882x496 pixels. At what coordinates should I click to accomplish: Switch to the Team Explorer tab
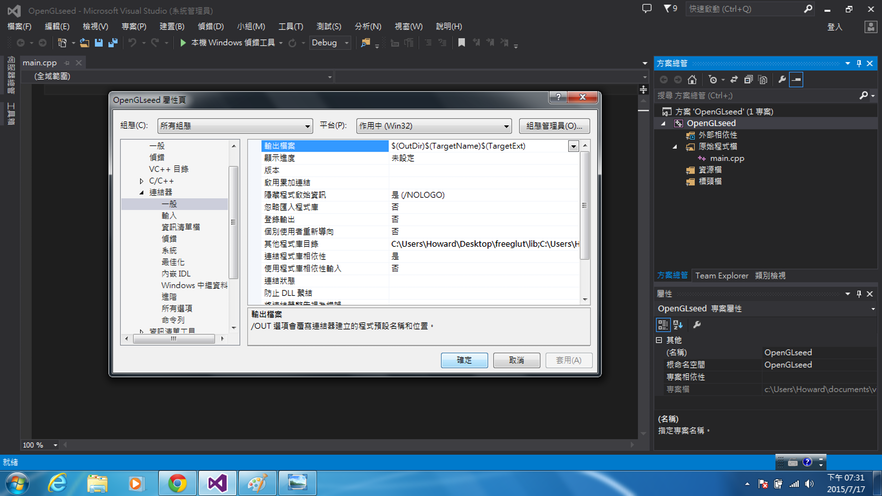(x=722, y=276)
